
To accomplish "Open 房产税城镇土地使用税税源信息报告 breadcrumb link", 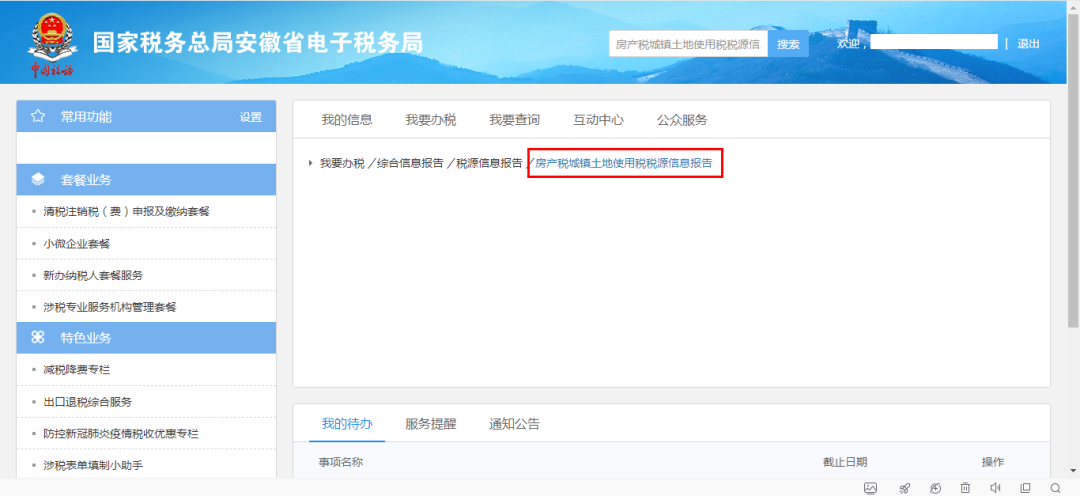I will (x=624, y=163).
